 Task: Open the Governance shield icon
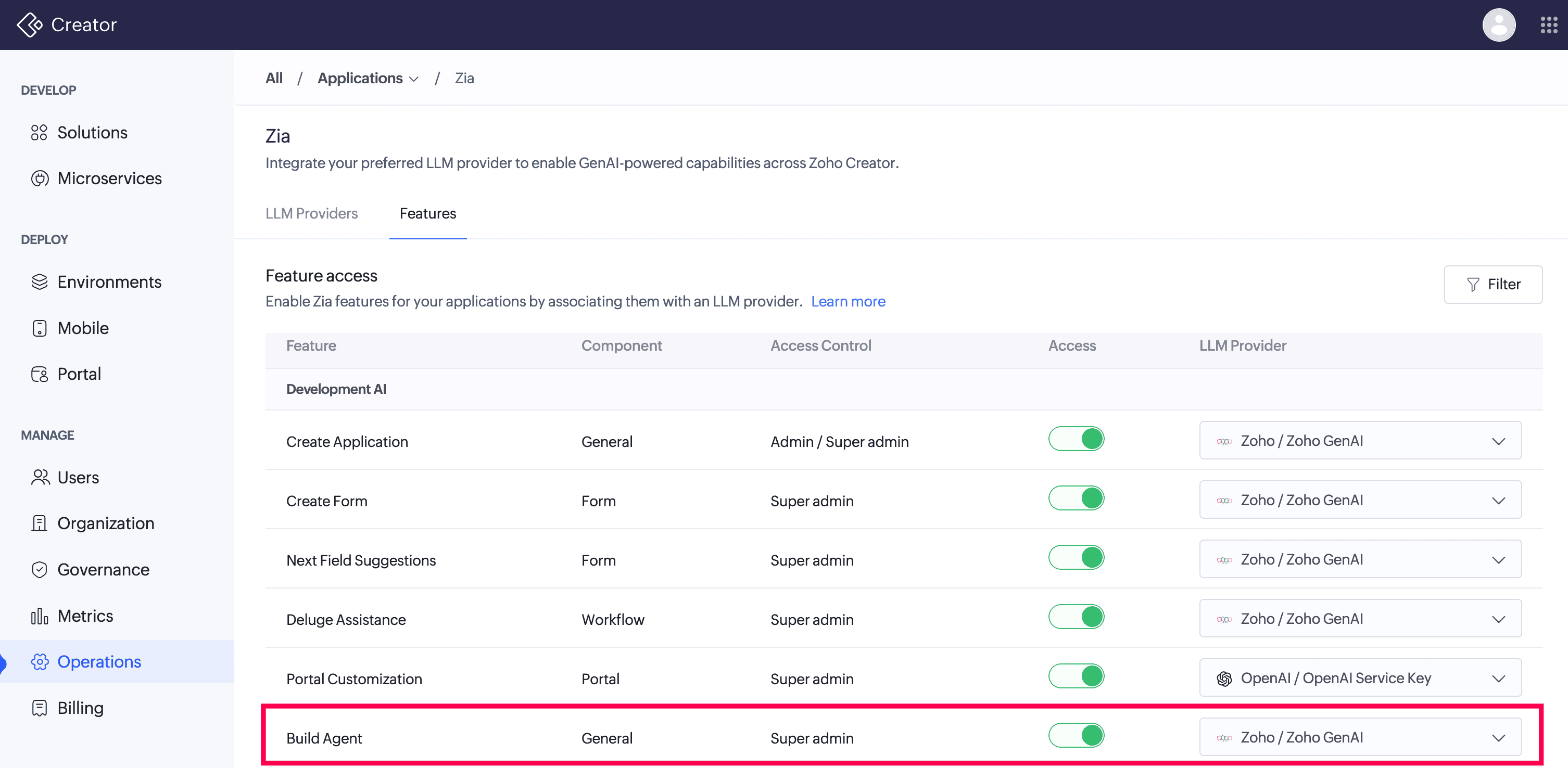tap(40, 570)
